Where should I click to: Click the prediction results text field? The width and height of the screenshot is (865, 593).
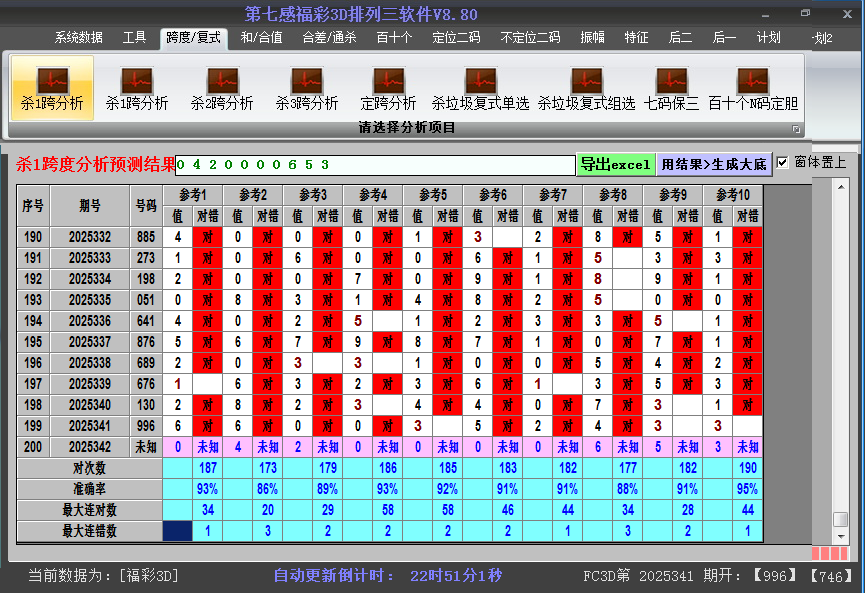tap(375, 164)
